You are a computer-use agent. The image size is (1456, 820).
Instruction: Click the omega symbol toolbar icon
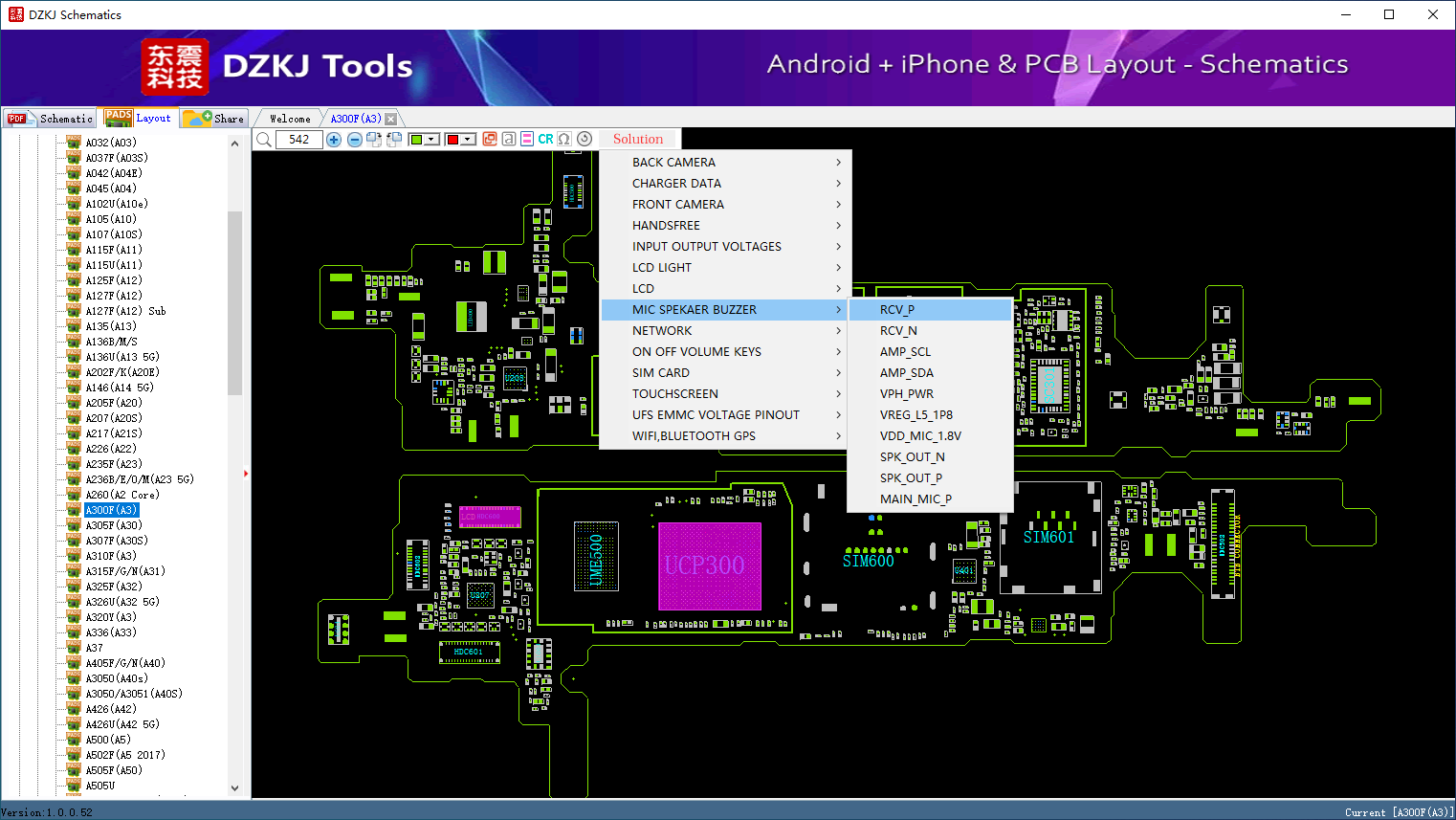564,139
